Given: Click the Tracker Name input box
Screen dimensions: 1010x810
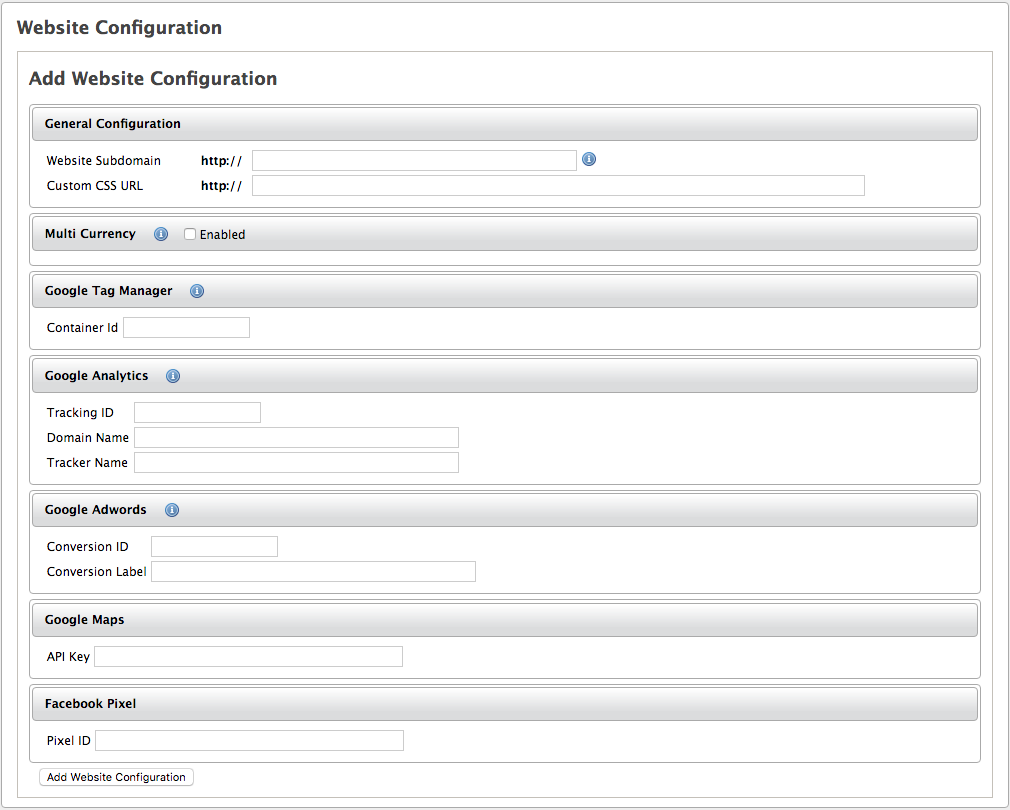Looking at the screenshot, I should pos(296,463).
